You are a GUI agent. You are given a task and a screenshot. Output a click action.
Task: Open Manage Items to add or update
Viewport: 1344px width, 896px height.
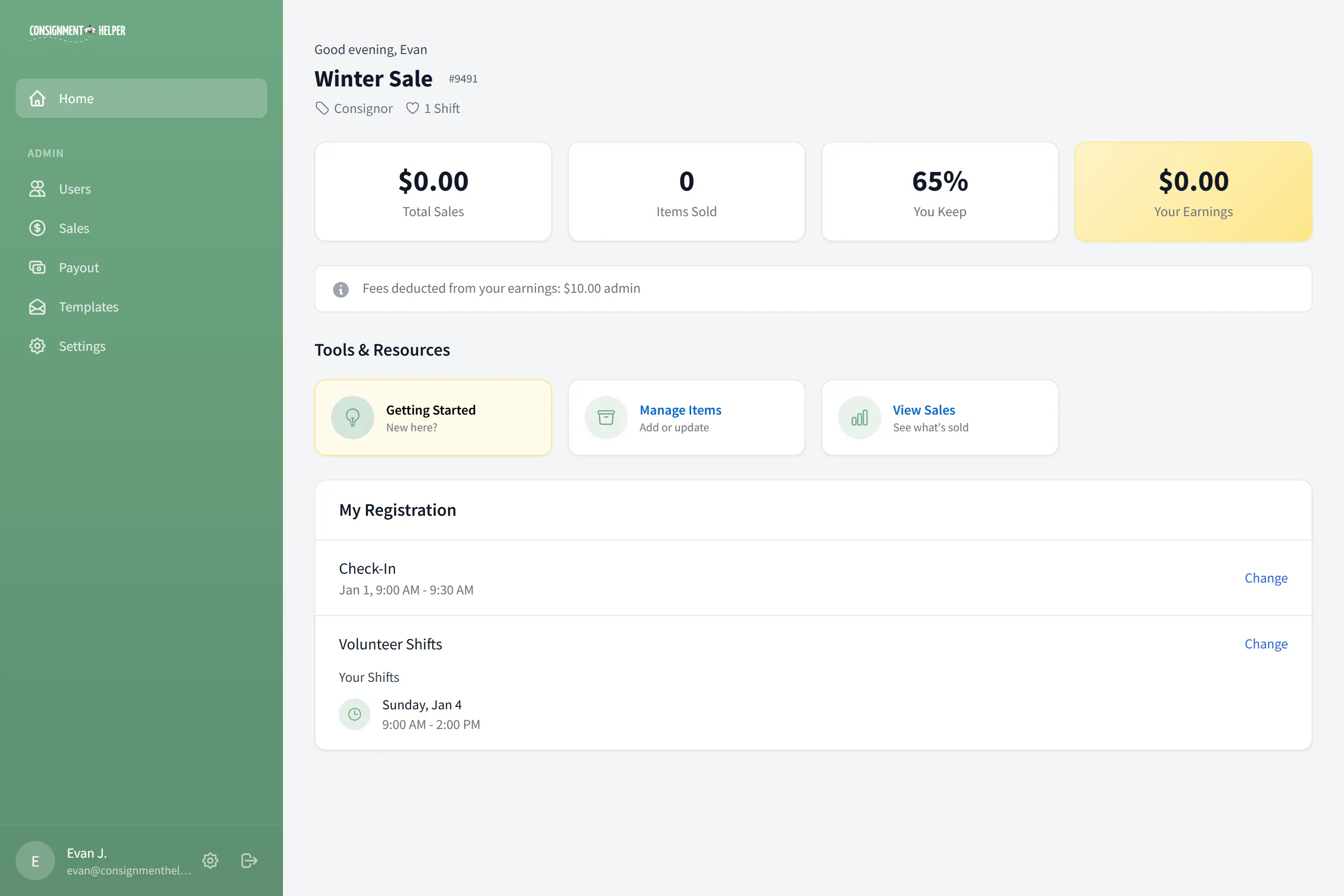click(680, 410)
